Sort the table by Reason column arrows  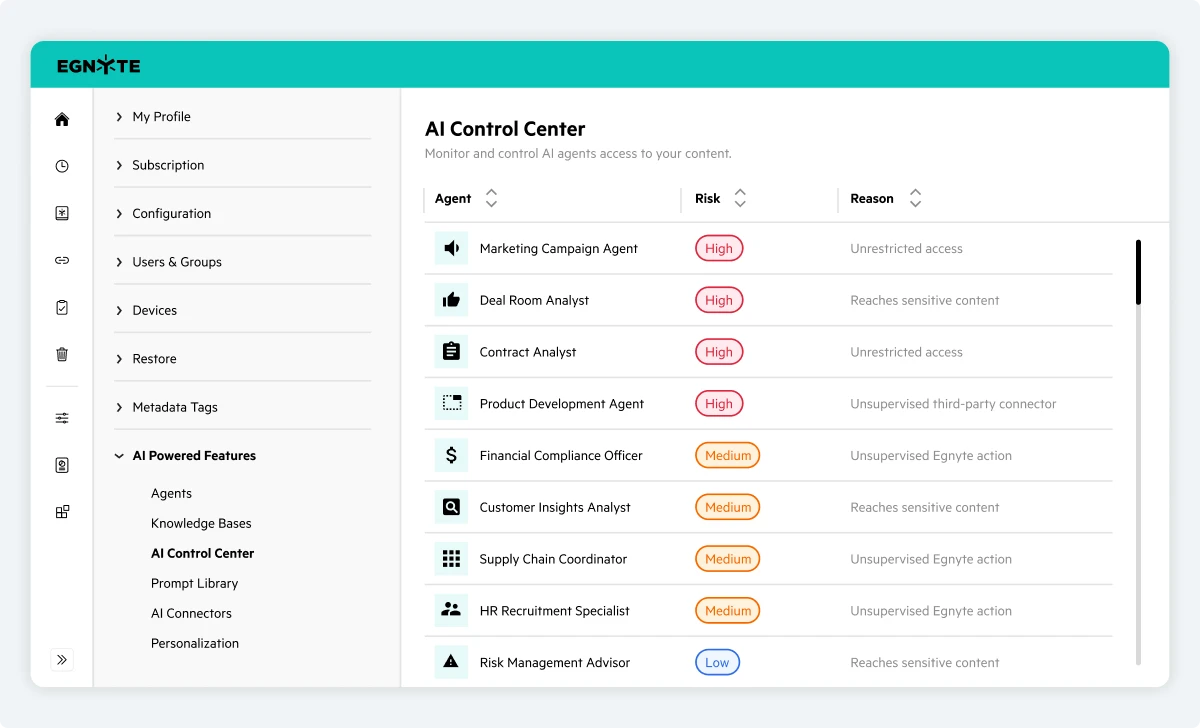click(x=915, y=198)
